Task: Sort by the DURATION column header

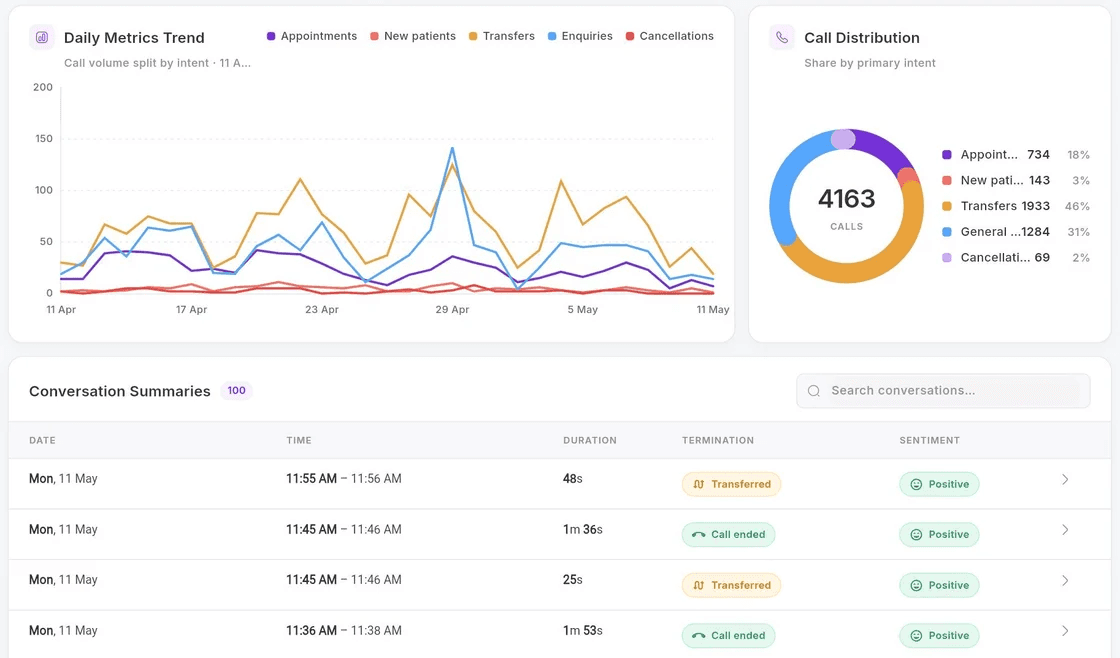Action: 590,440
